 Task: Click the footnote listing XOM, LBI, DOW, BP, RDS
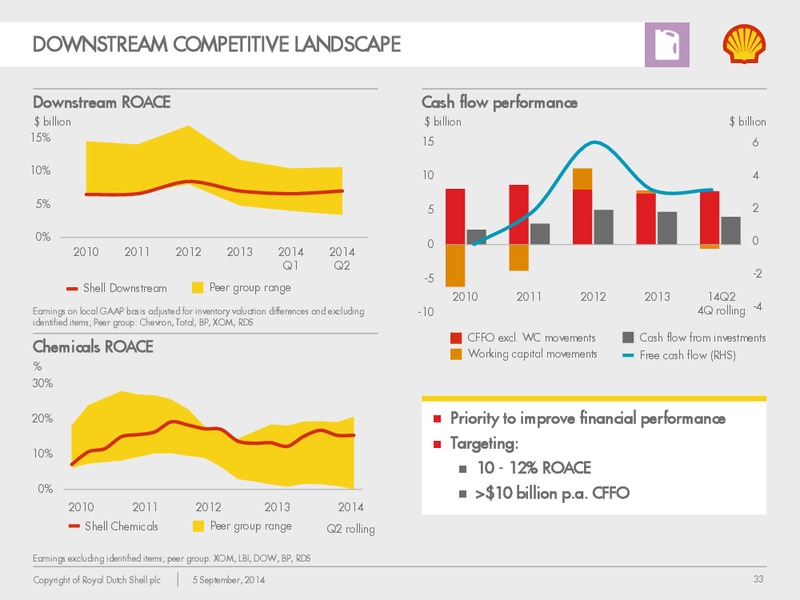[x=171, y=559]
